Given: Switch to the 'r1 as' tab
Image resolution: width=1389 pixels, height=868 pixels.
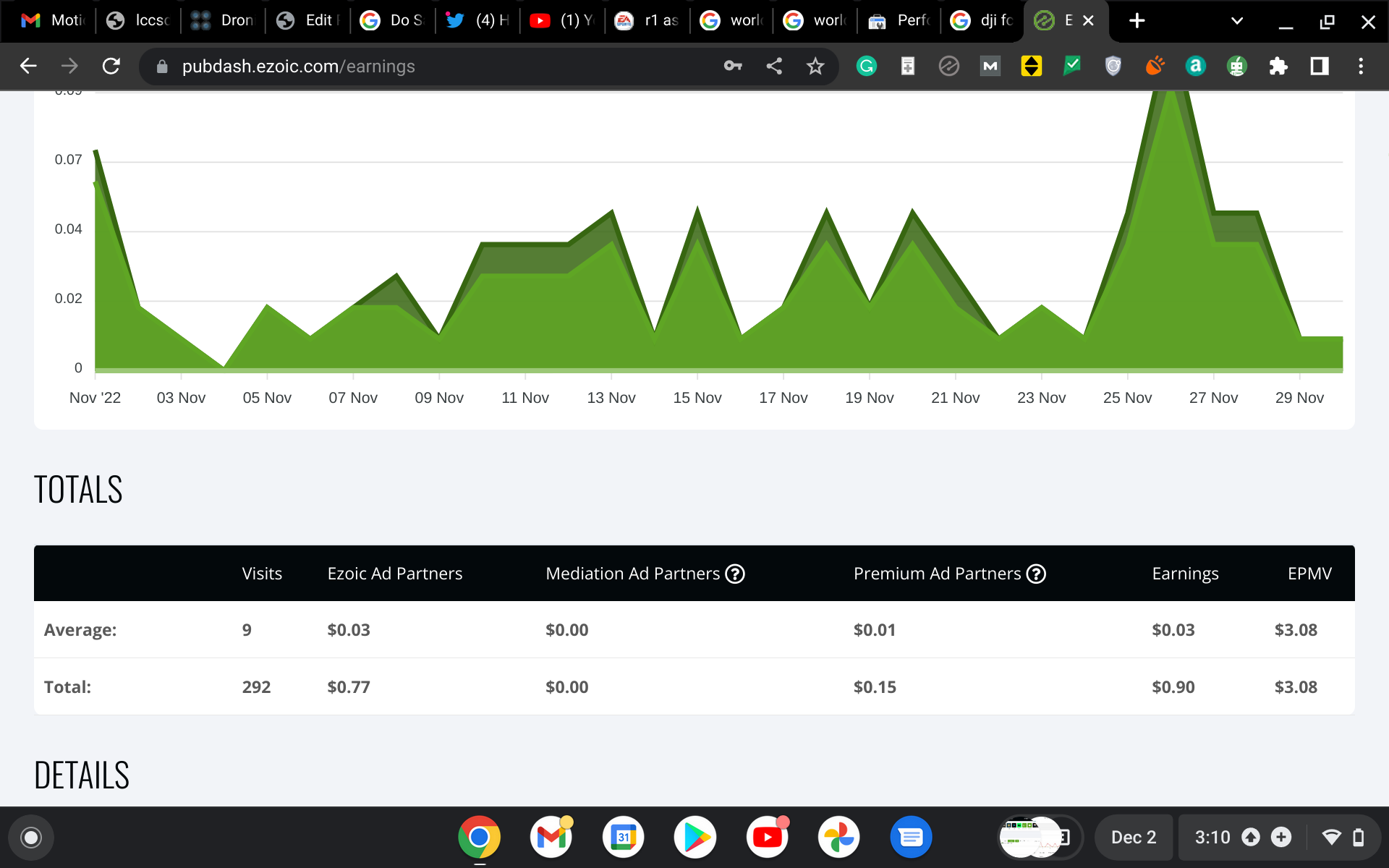Looking at the screenshot, I should pyautogui.click(x=646, y=20).
